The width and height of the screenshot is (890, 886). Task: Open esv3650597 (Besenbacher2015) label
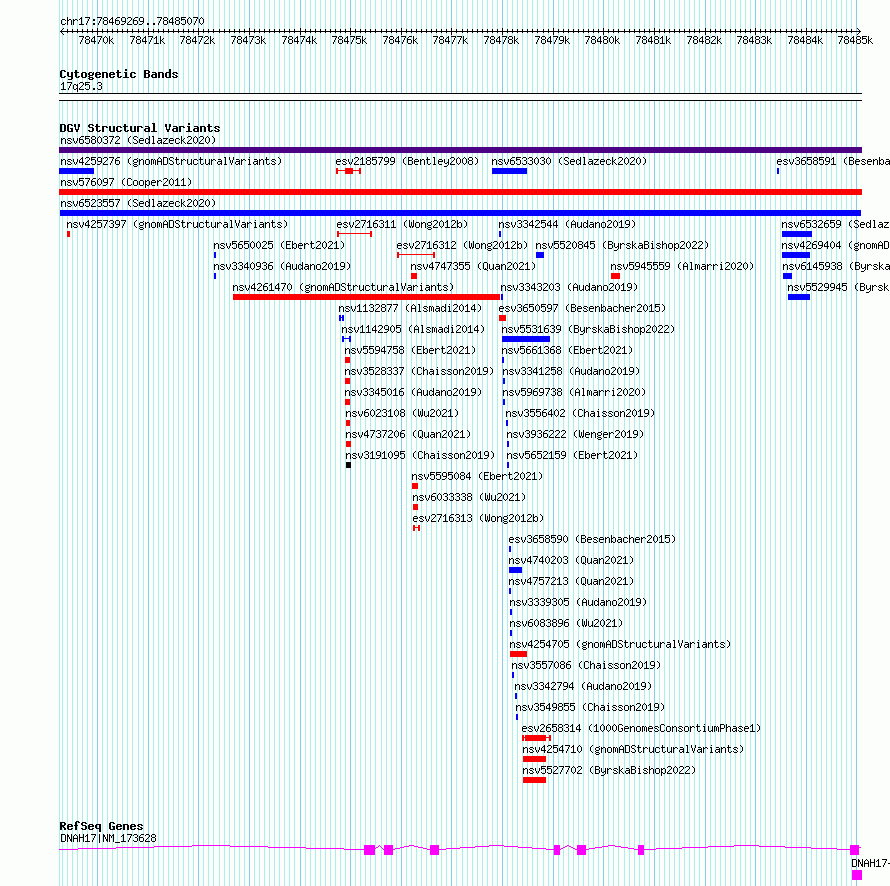(x=582, y=308)
